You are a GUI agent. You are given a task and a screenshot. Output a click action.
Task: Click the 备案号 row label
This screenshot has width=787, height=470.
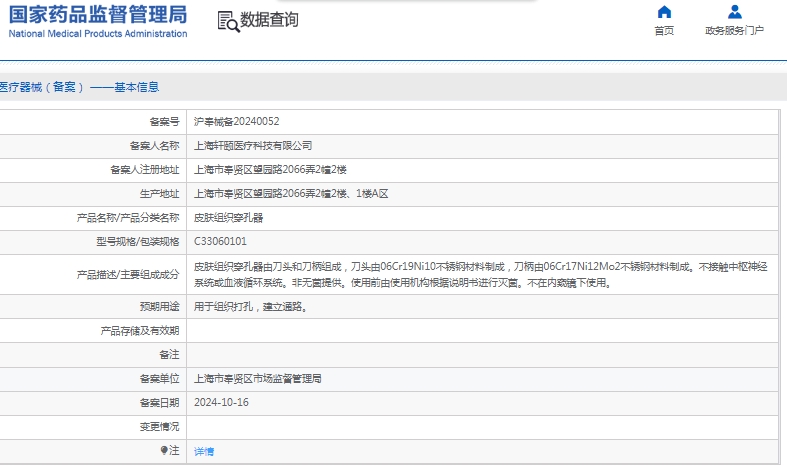point(164,122)
